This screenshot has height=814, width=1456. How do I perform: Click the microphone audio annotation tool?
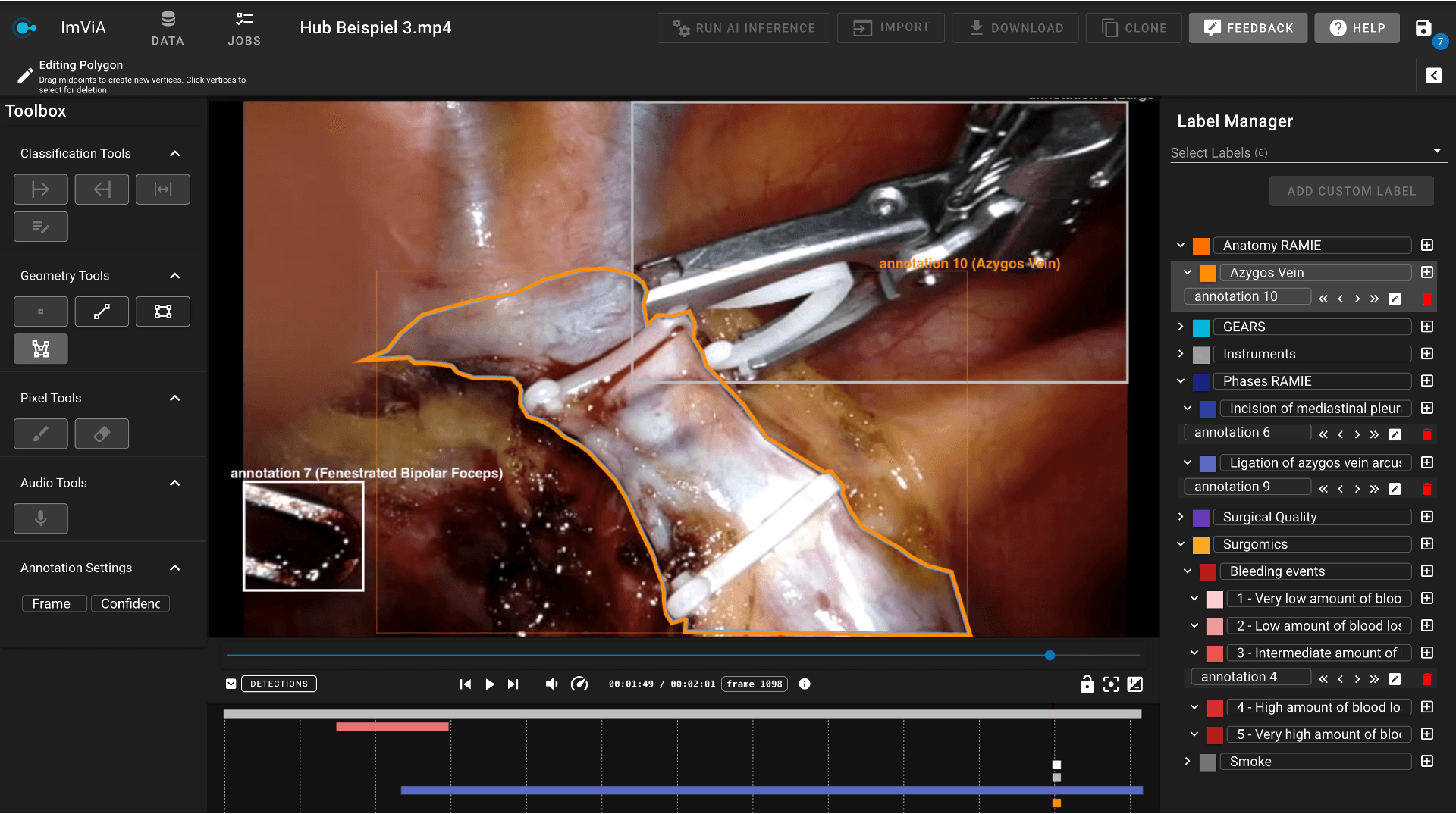click(x=41, y=518)
